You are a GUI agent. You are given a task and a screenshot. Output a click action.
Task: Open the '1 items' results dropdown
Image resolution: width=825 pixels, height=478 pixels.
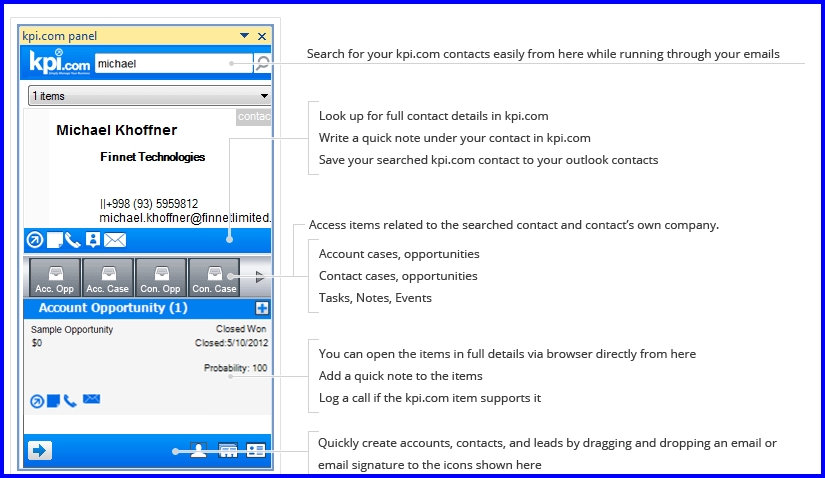click(x=149, y=96)
